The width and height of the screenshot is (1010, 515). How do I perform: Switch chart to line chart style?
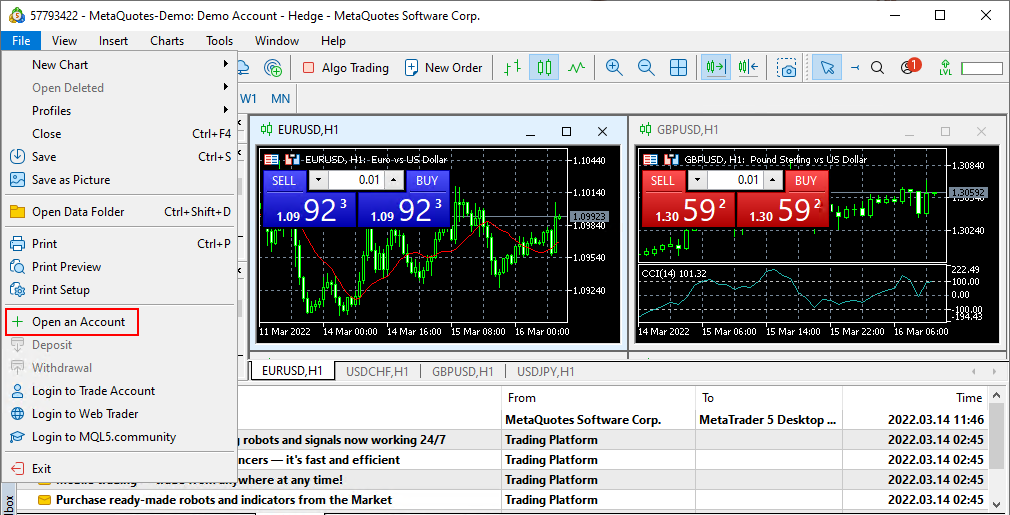[576, 68]
